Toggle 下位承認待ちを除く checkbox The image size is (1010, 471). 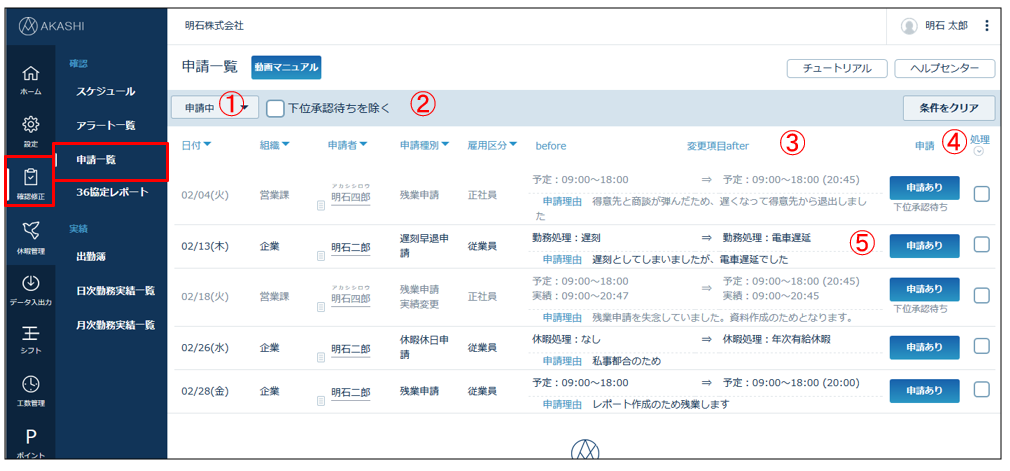click(x=275, y=108)
